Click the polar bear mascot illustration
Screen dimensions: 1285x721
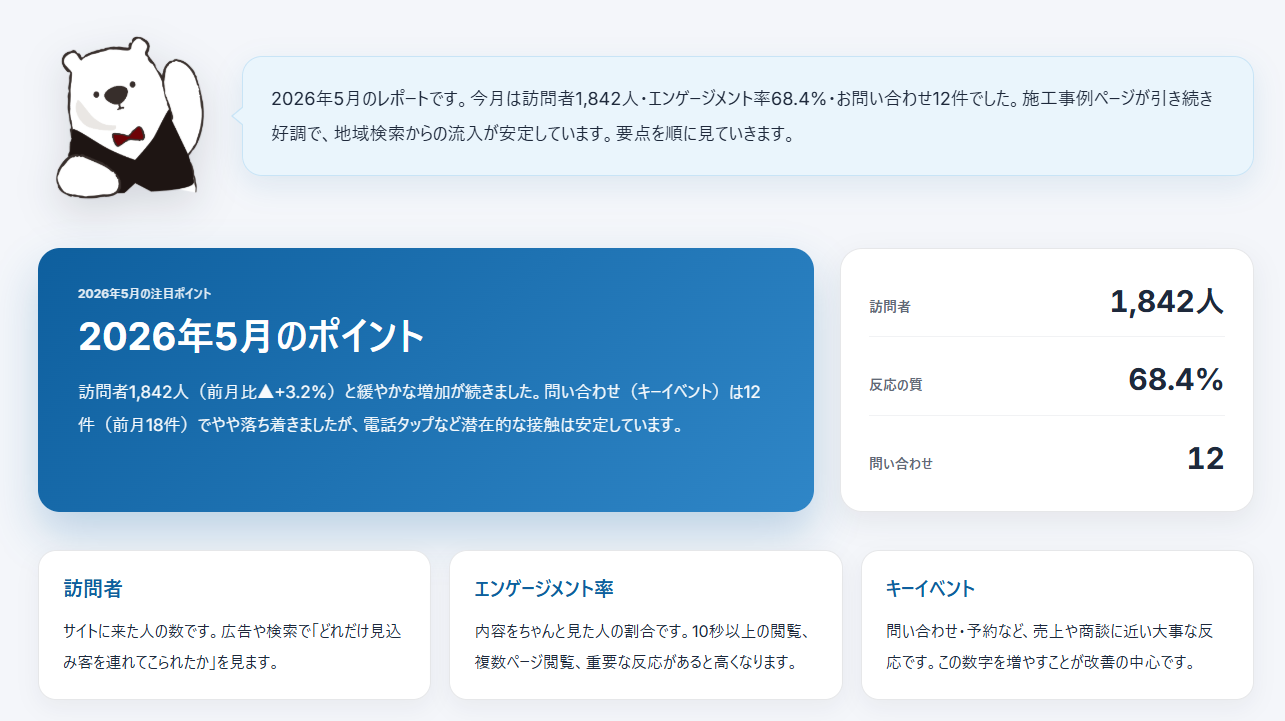pos(130,116)
